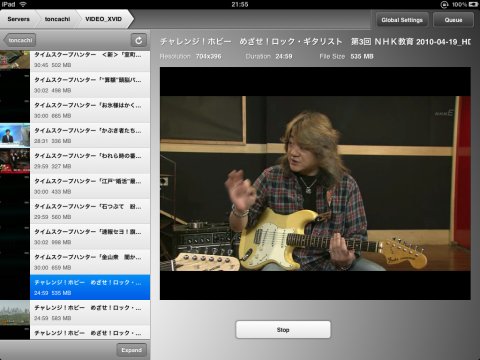Open the Servers breadcrumb
The height and width of the screenshot is (360, 480).
click(19, 19)
